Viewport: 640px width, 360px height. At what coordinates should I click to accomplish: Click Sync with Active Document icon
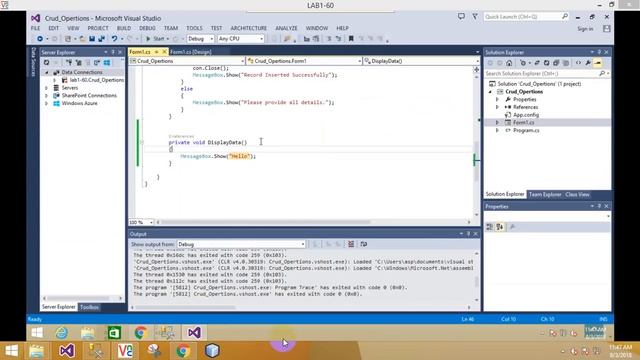pyautogui.click(x=537, y=63)
